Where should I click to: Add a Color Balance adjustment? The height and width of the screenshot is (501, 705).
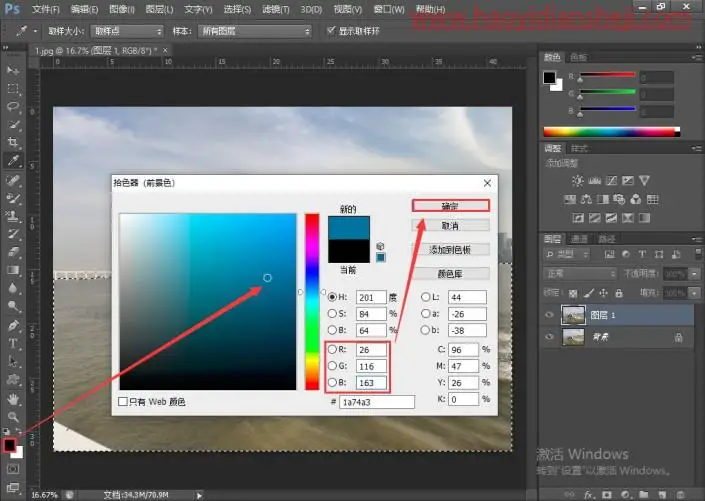coord(586,199)
